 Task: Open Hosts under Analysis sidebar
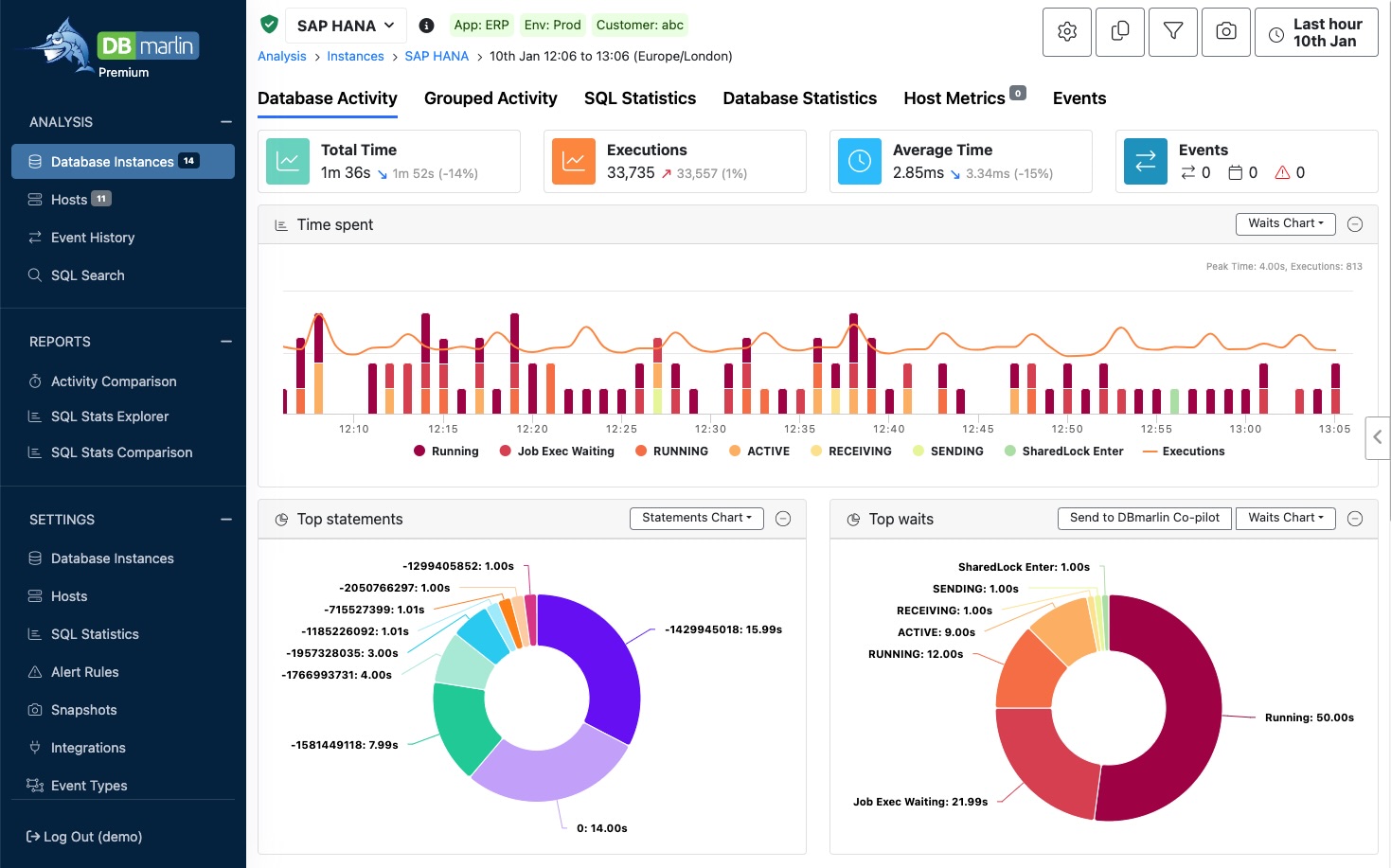[x=123, y=200]
